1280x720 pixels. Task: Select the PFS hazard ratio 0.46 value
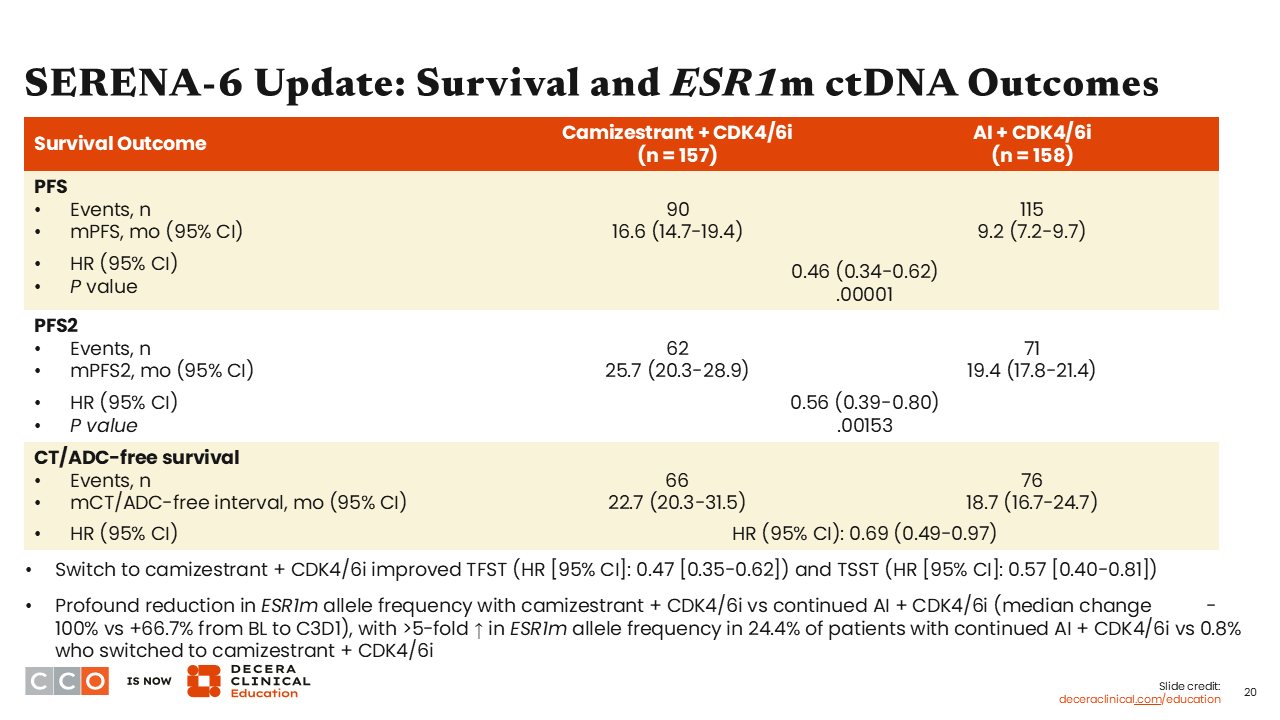[864, 271]
